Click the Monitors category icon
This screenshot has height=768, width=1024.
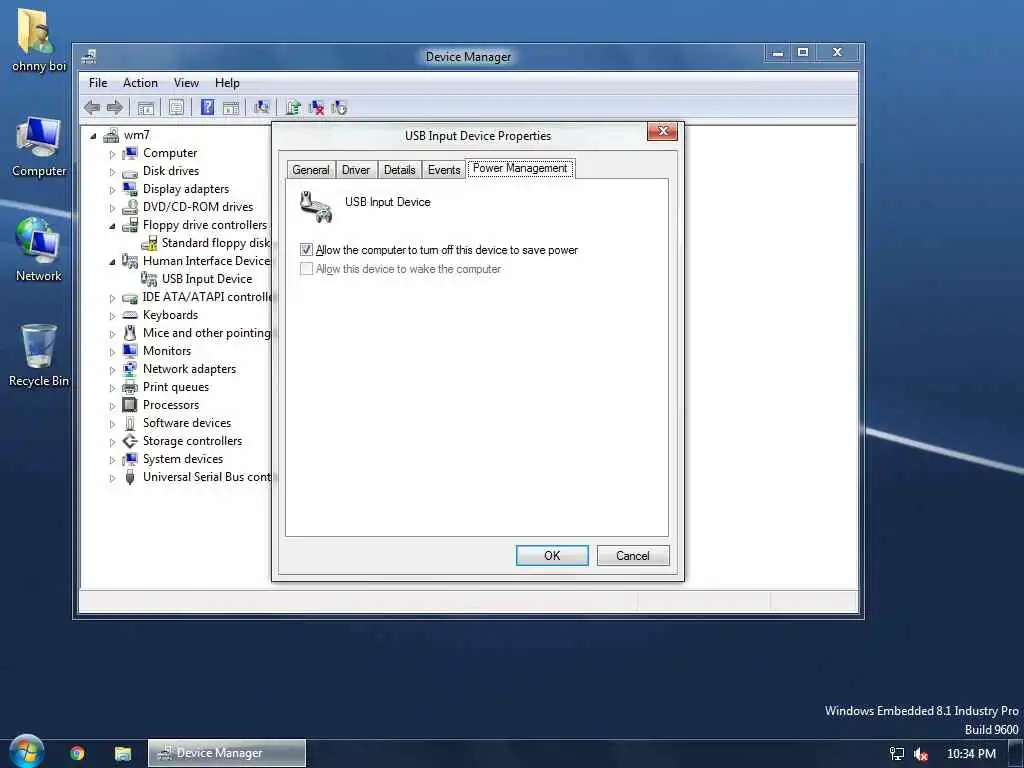[130, 351]
